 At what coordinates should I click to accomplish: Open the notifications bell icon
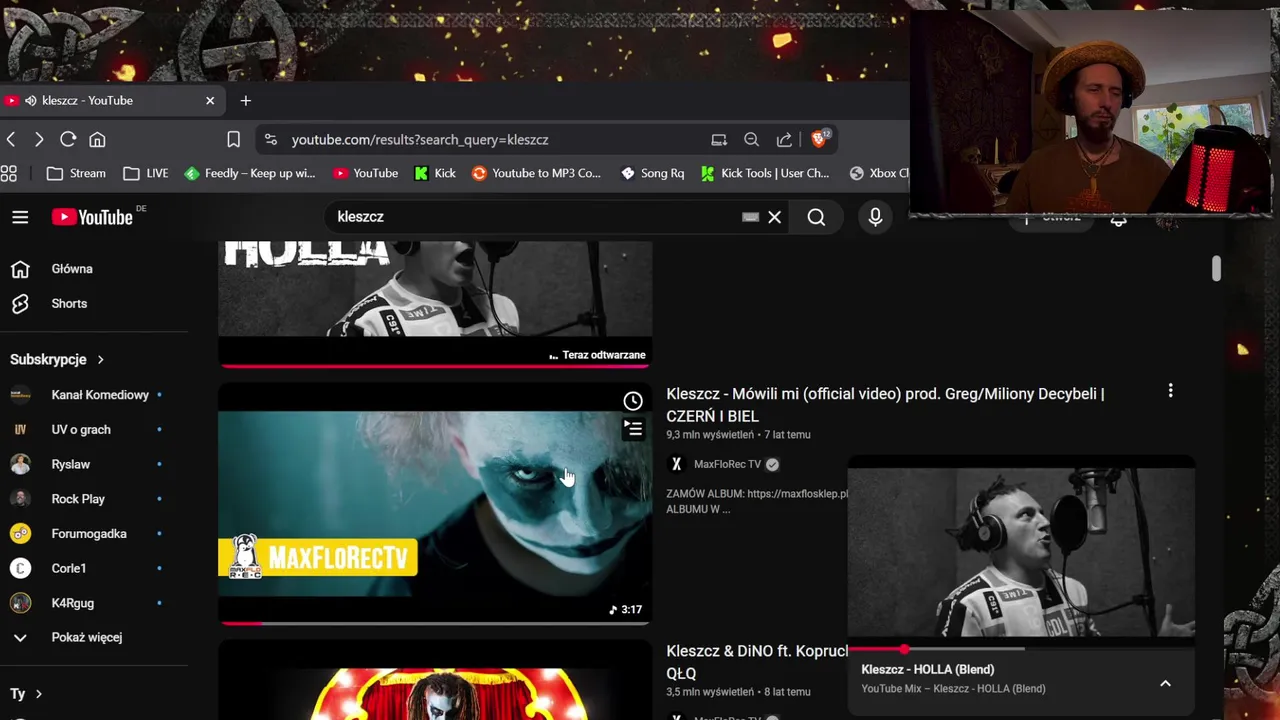point(1118,219)
